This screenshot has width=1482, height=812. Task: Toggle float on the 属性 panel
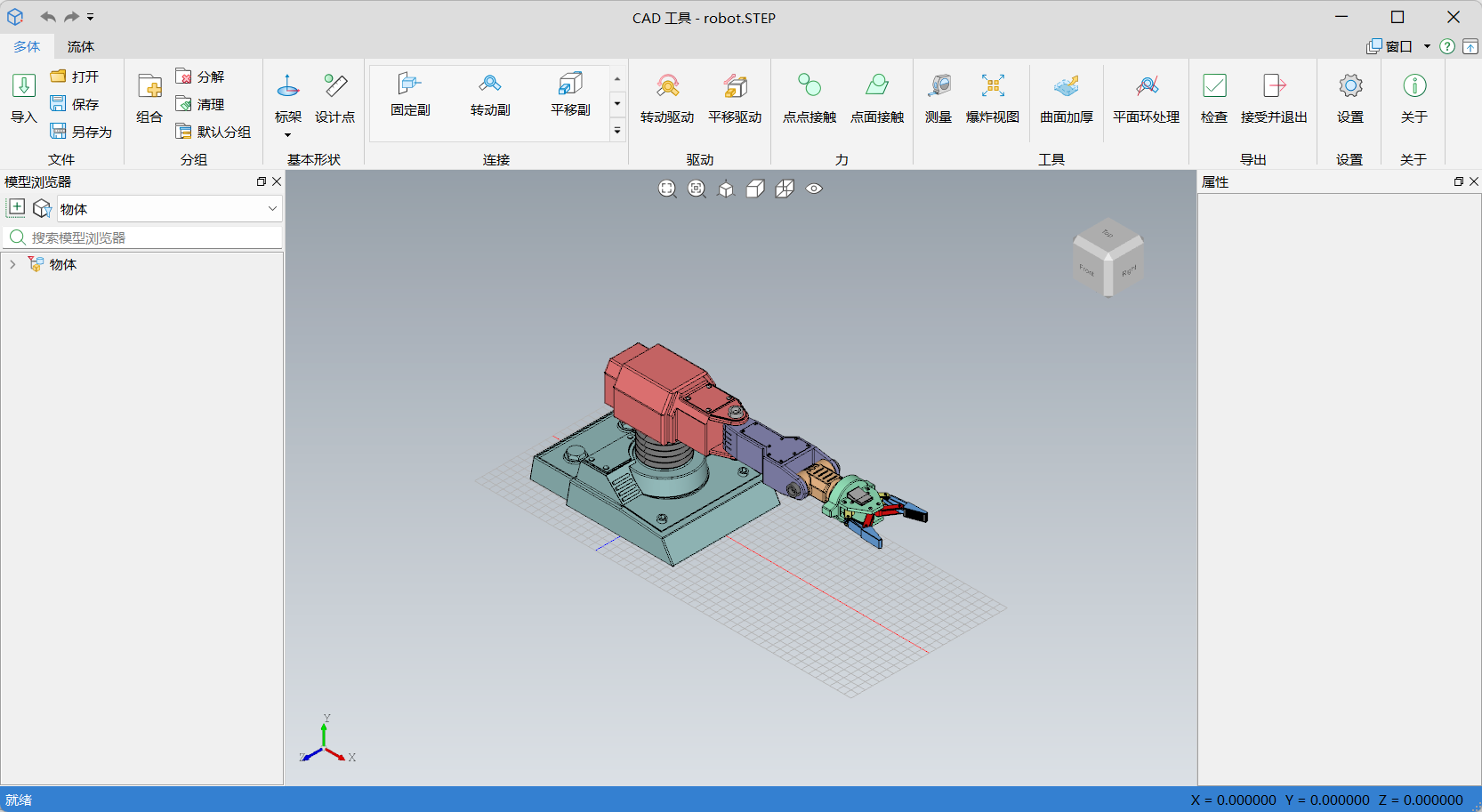click(1459, 181)
